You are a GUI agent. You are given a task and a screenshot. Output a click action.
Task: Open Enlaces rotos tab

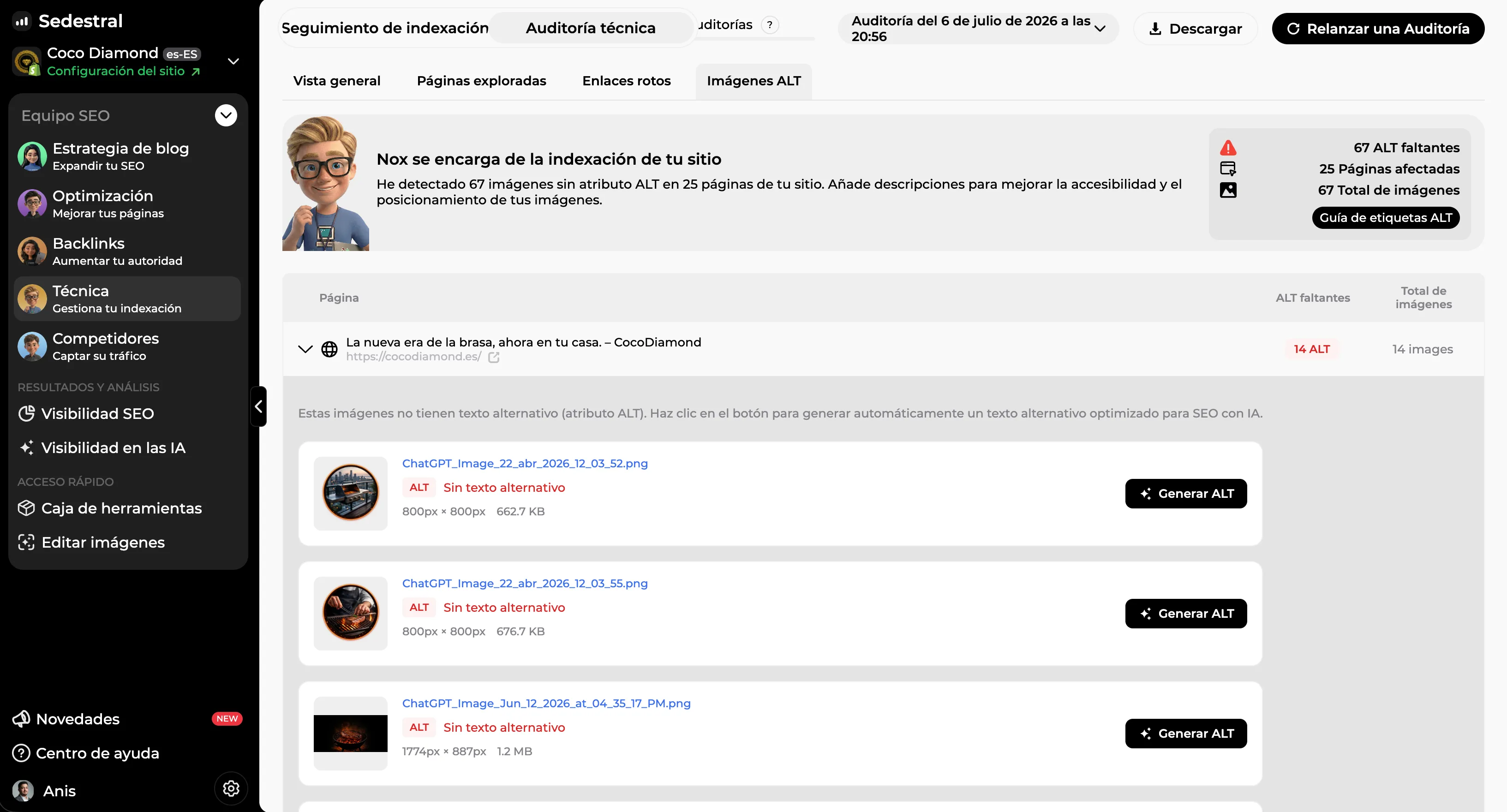pyautogui.click(x=627, y=81)
